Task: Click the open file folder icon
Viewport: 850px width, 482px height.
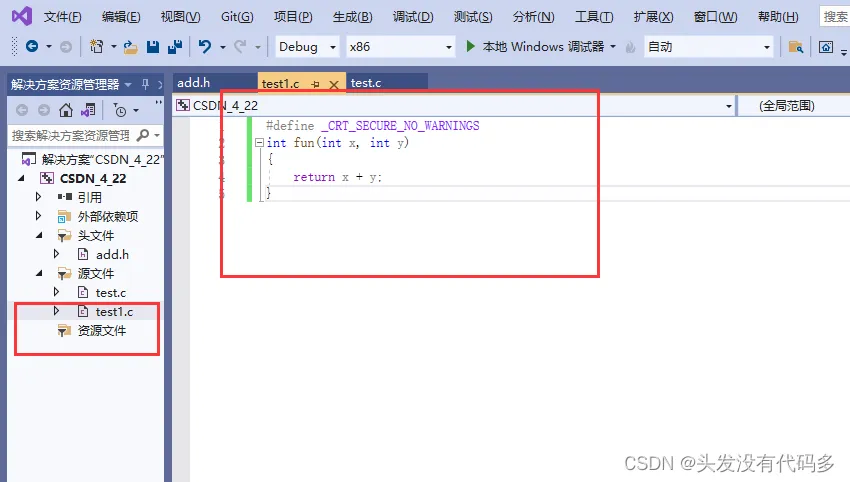Action: point(131,47)
